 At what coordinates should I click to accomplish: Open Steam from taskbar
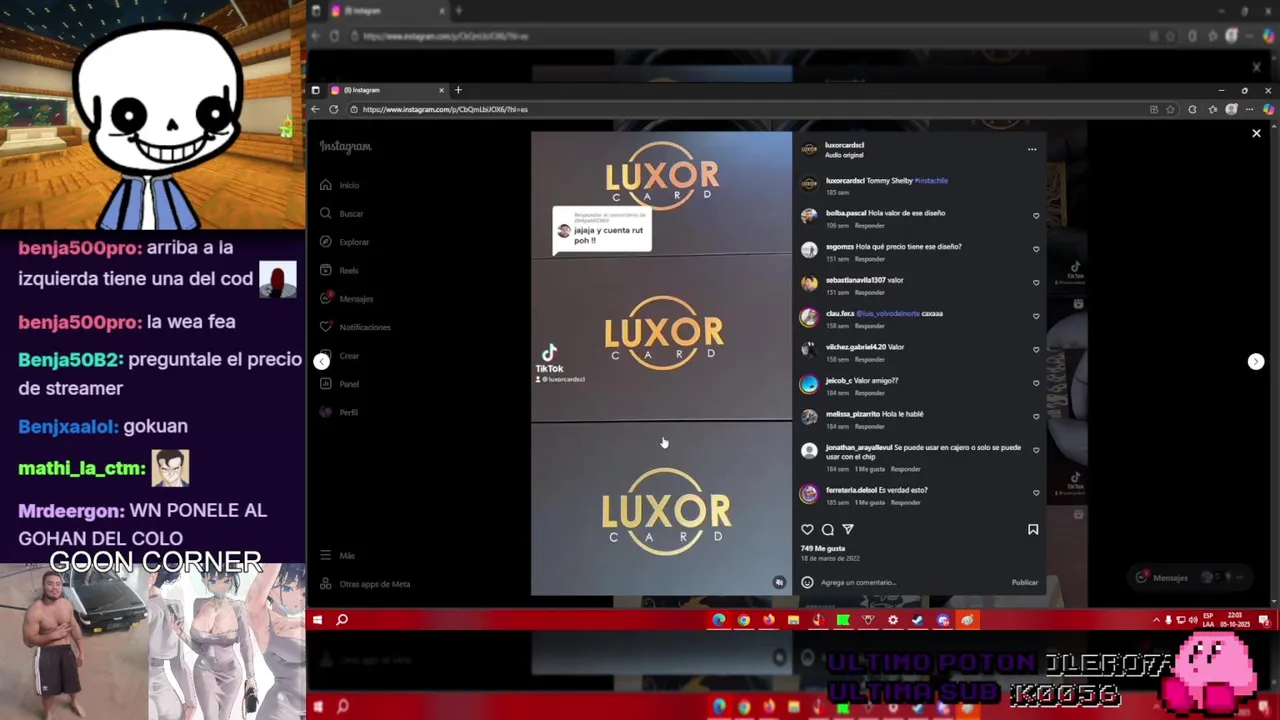[918, 620]
